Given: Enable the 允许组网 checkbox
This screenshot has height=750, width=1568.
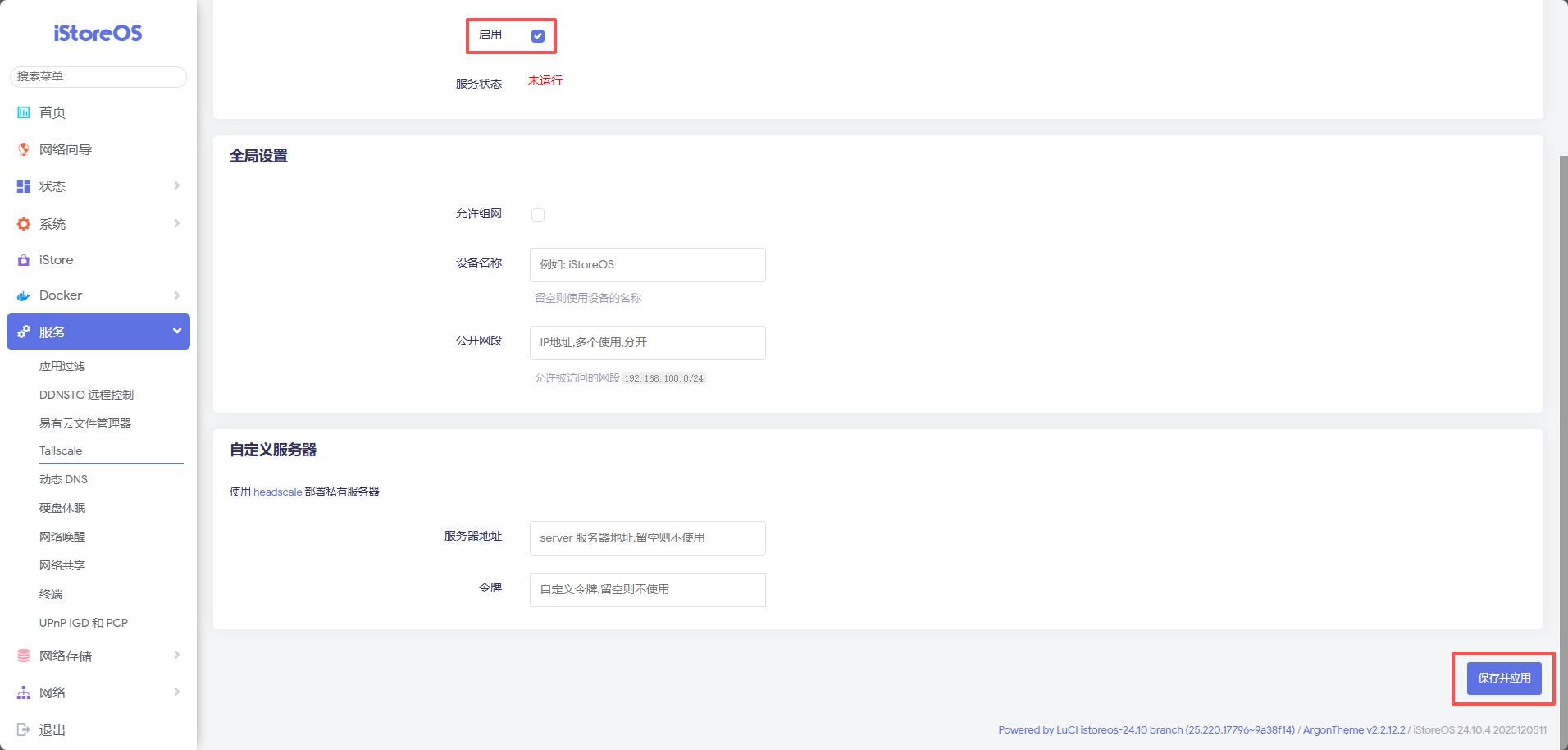Looking at the screenshot, I should 538,214.
